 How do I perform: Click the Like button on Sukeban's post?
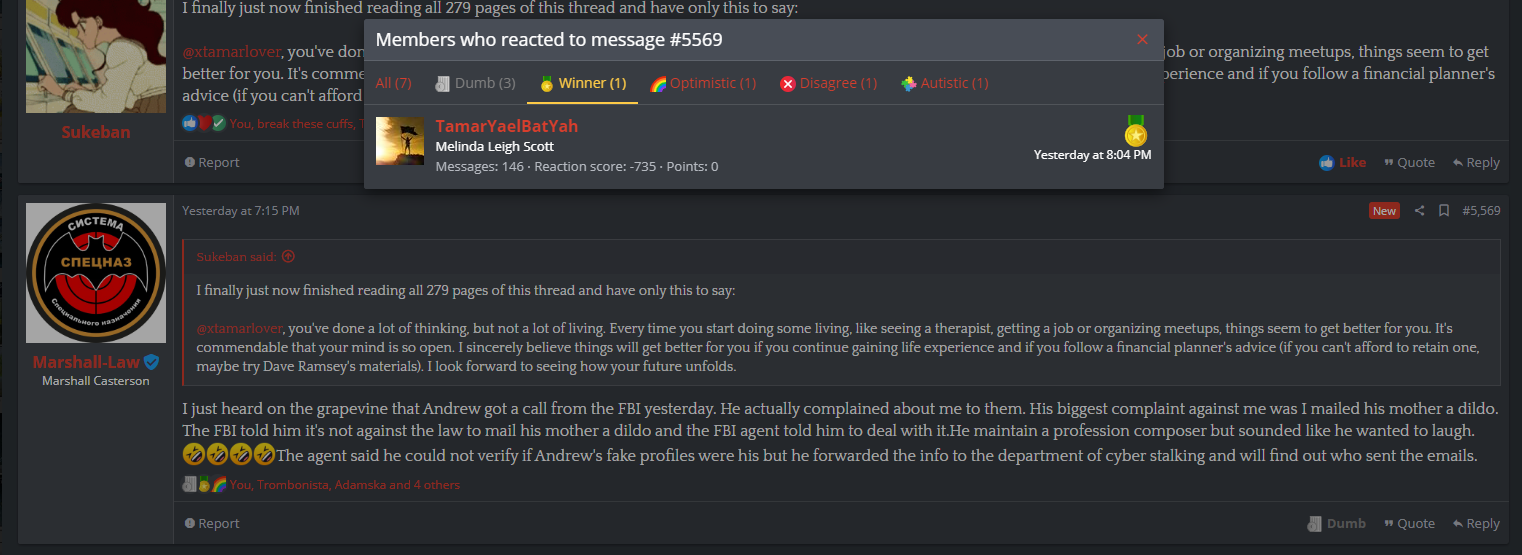1342,162
